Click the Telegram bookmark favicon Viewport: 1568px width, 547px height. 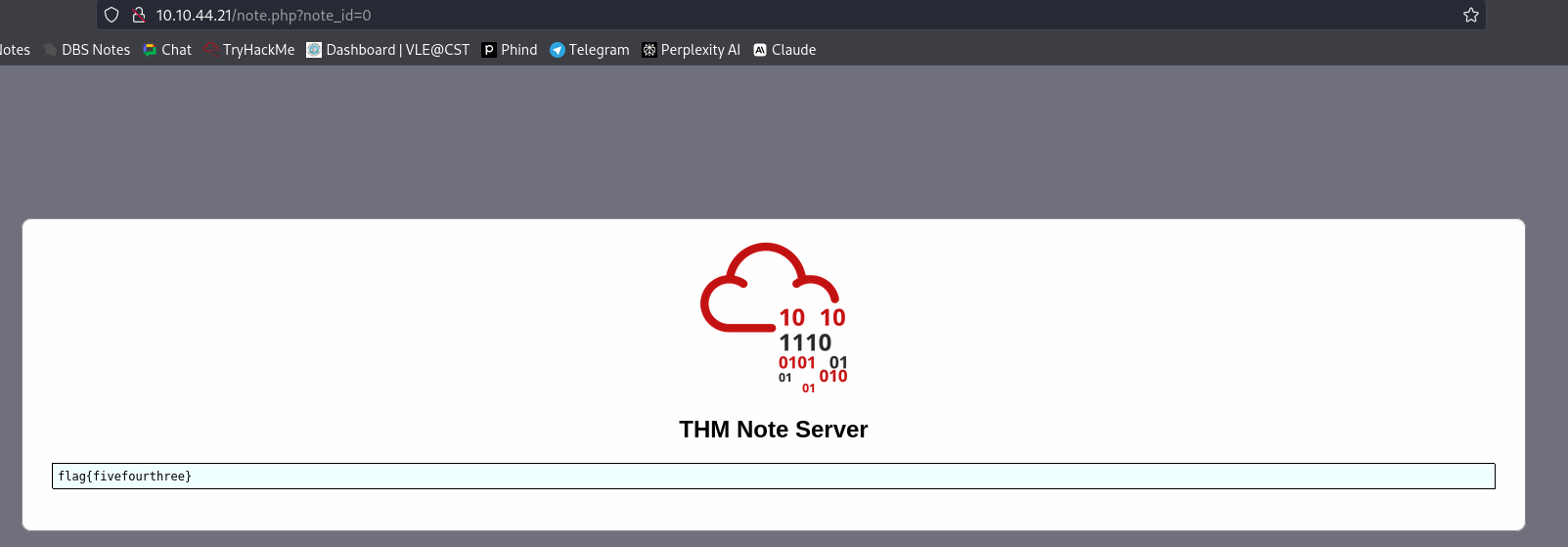558,50
